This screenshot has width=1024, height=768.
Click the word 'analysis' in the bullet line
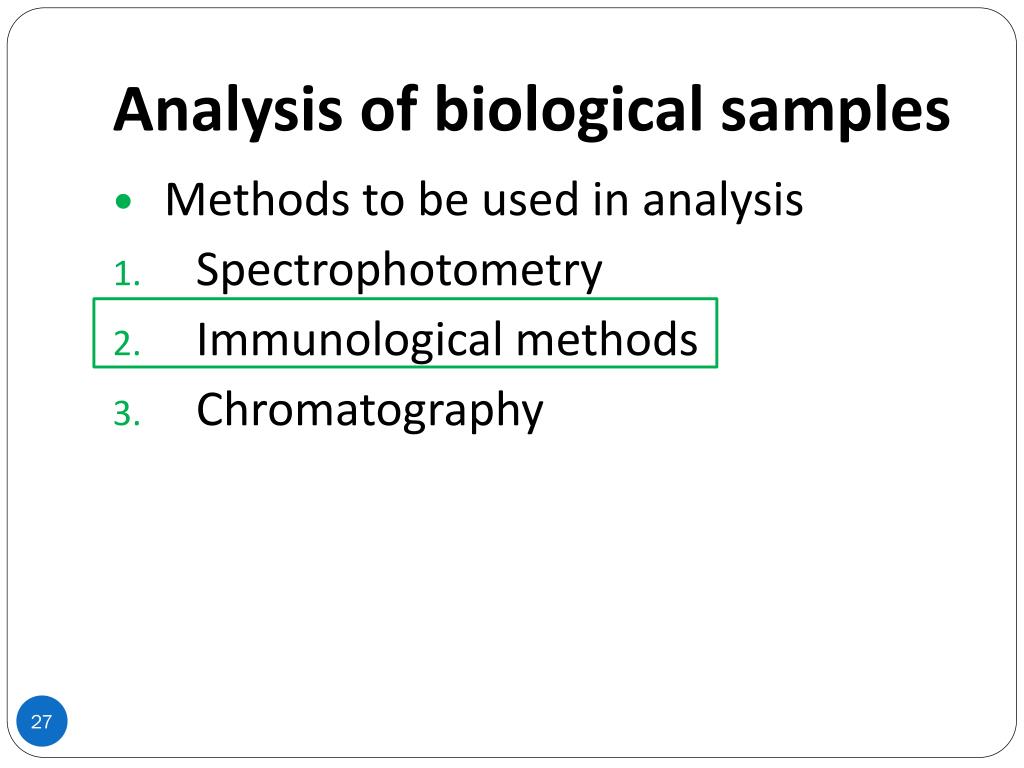(x=723, y=200)
